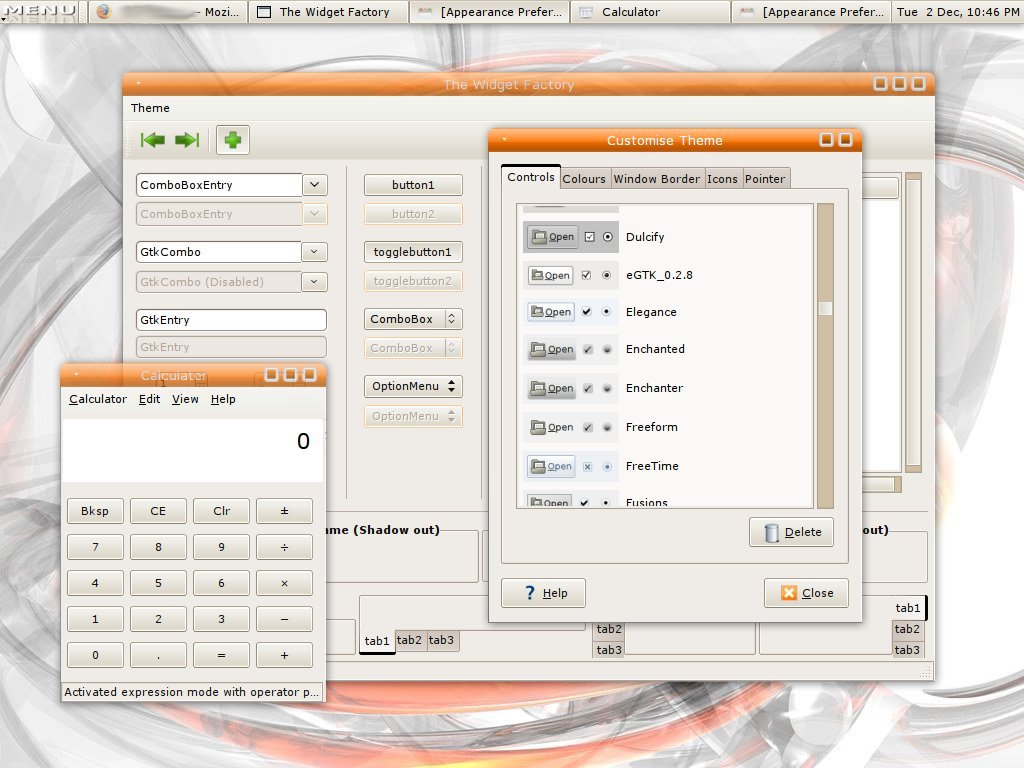
Task: Switch to the Mozilla Firefox taskbar entry
Action: pyautogui.click(x=167, y=12)
